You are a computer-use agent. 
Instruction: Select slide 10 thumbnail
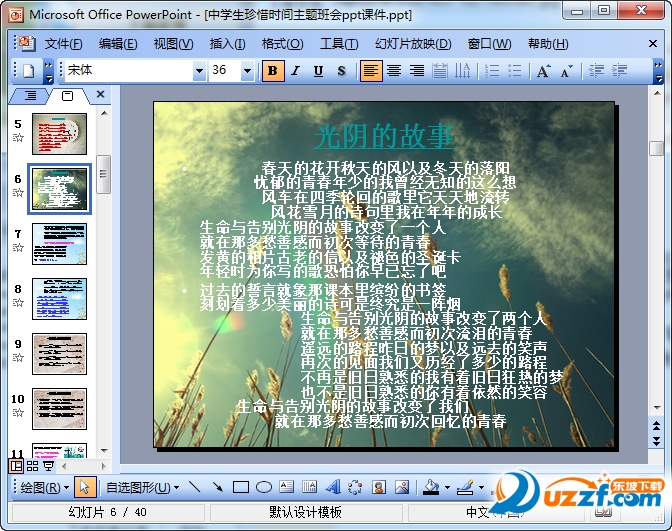pos(60,409)
